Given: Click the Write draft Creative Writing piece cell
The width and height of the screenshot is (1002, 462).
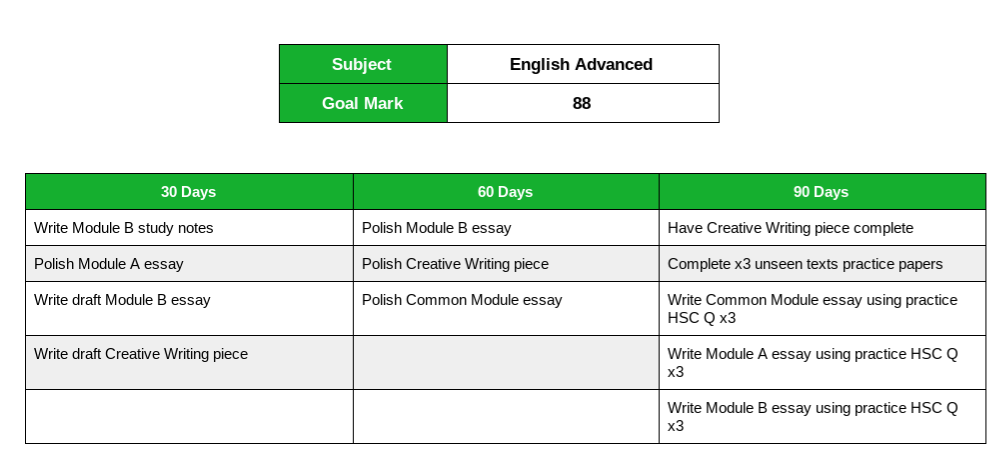Looking at the screenshot, I should coord(141,354).
